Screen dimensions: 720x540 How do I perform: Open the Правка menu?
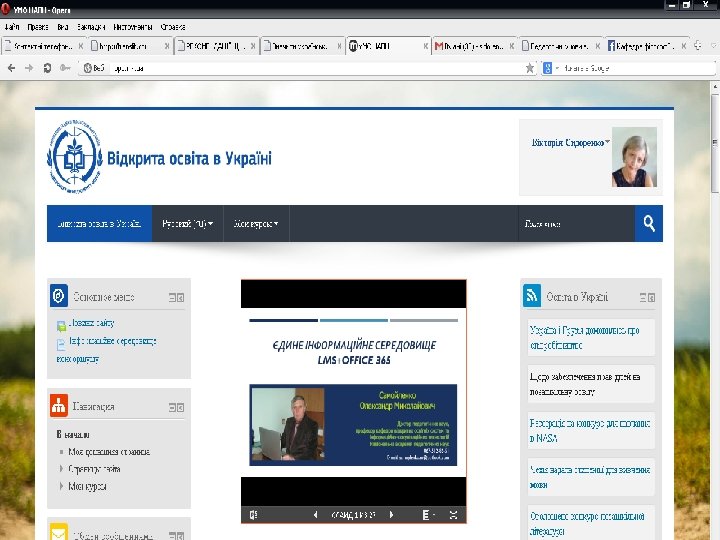38,27
